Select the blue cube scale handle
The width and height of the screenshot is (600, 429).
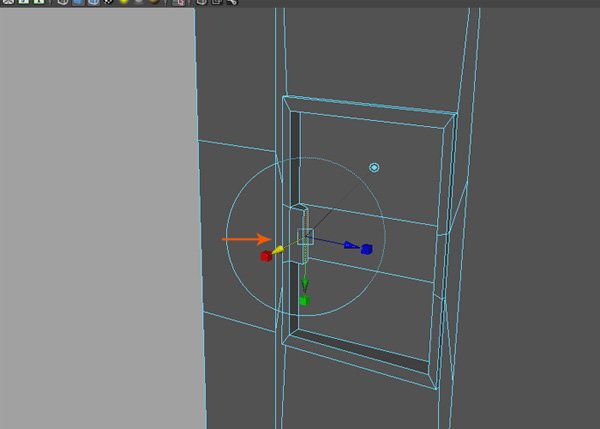[x=367, y=249]
